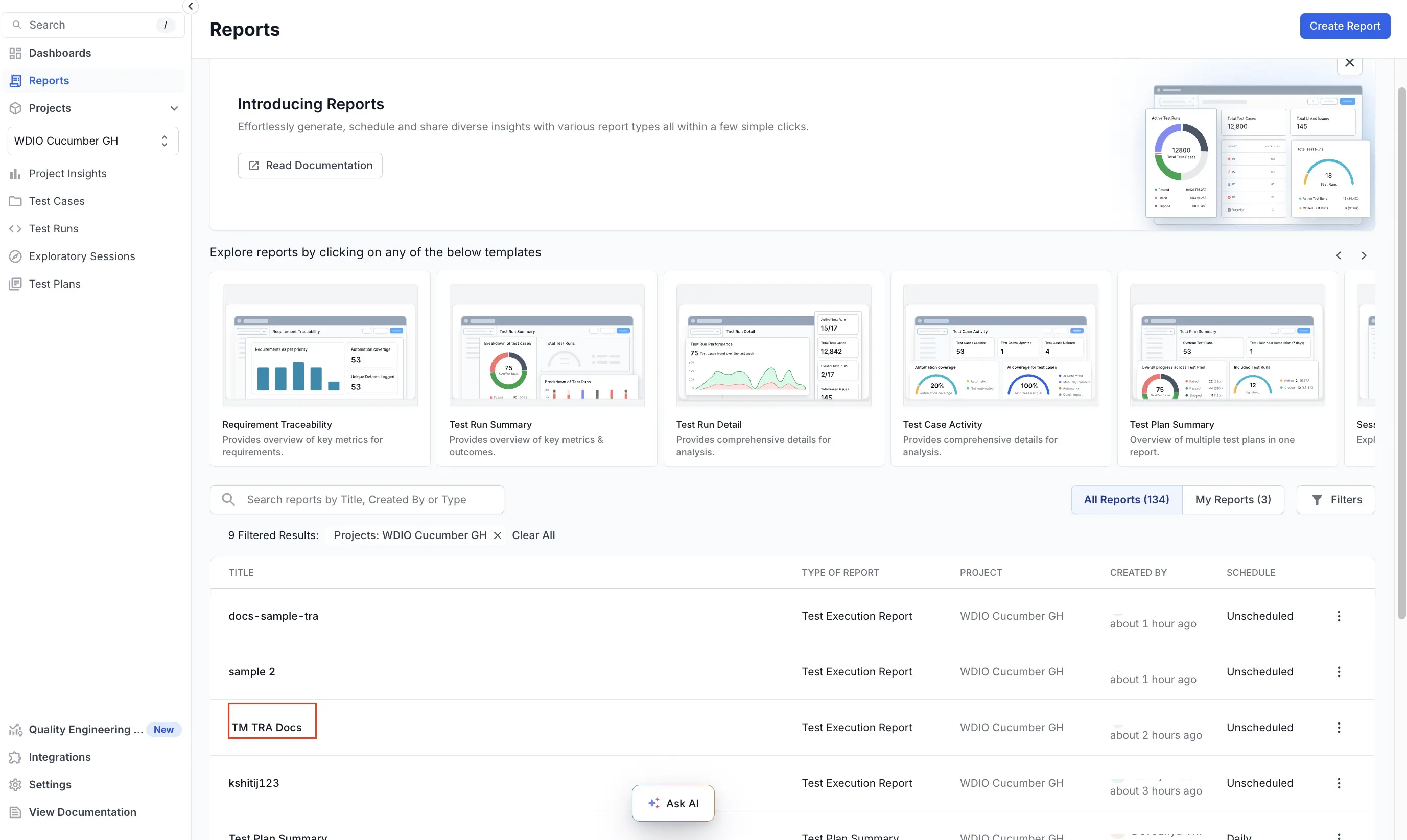The width and height of the screenshot is (1407, 840).
Task: Select the Requirement Traceability template card
Action: point(320,369)
